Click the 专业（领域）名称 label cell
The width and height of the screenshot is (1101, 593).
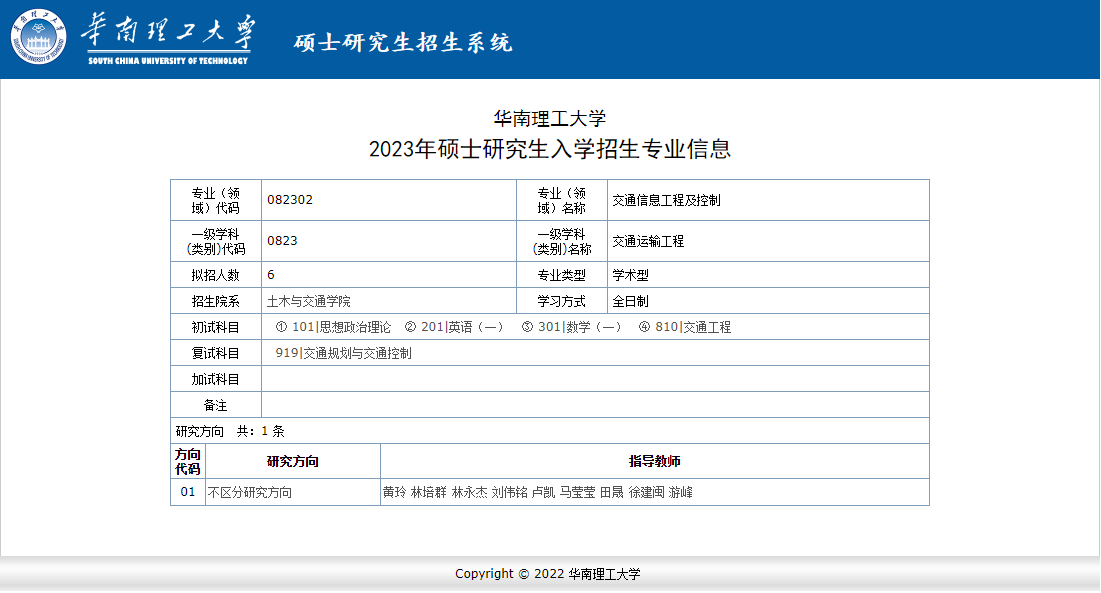[562, 201]
